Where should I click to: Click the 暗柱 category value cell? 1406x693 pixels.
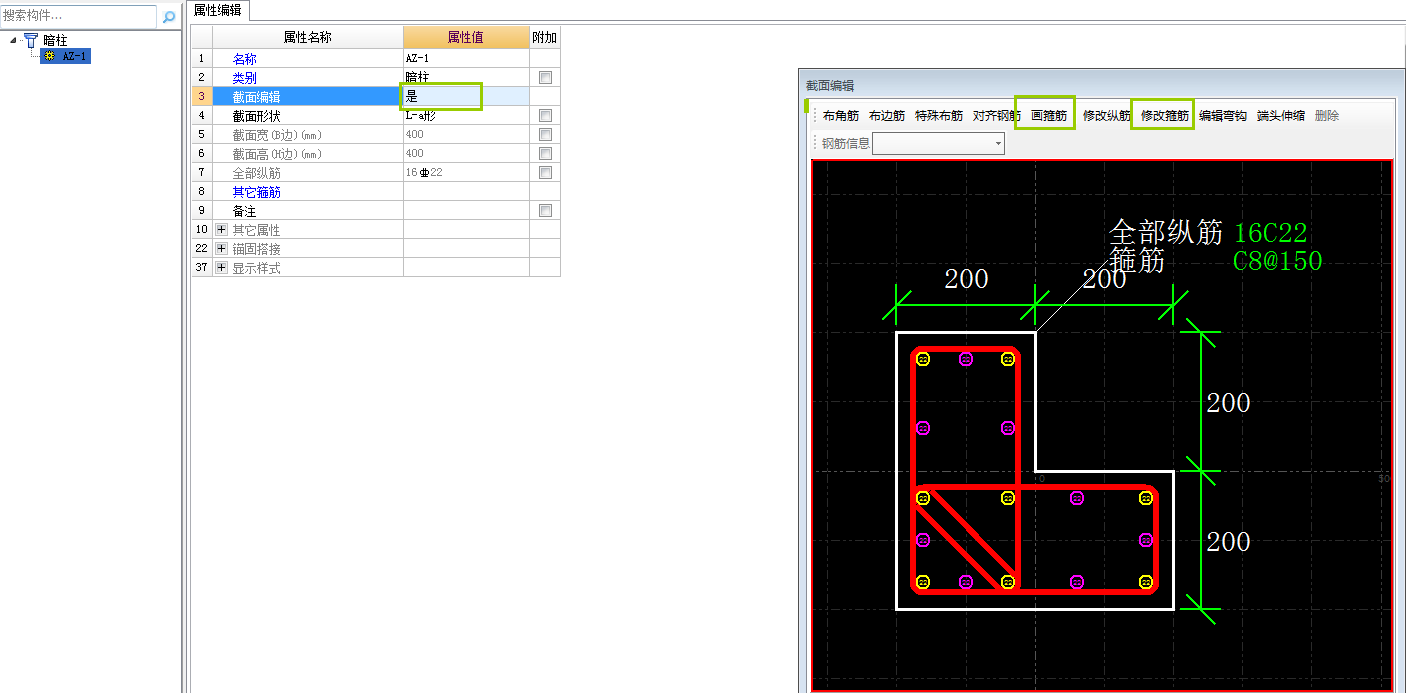(x=466, y=78)
